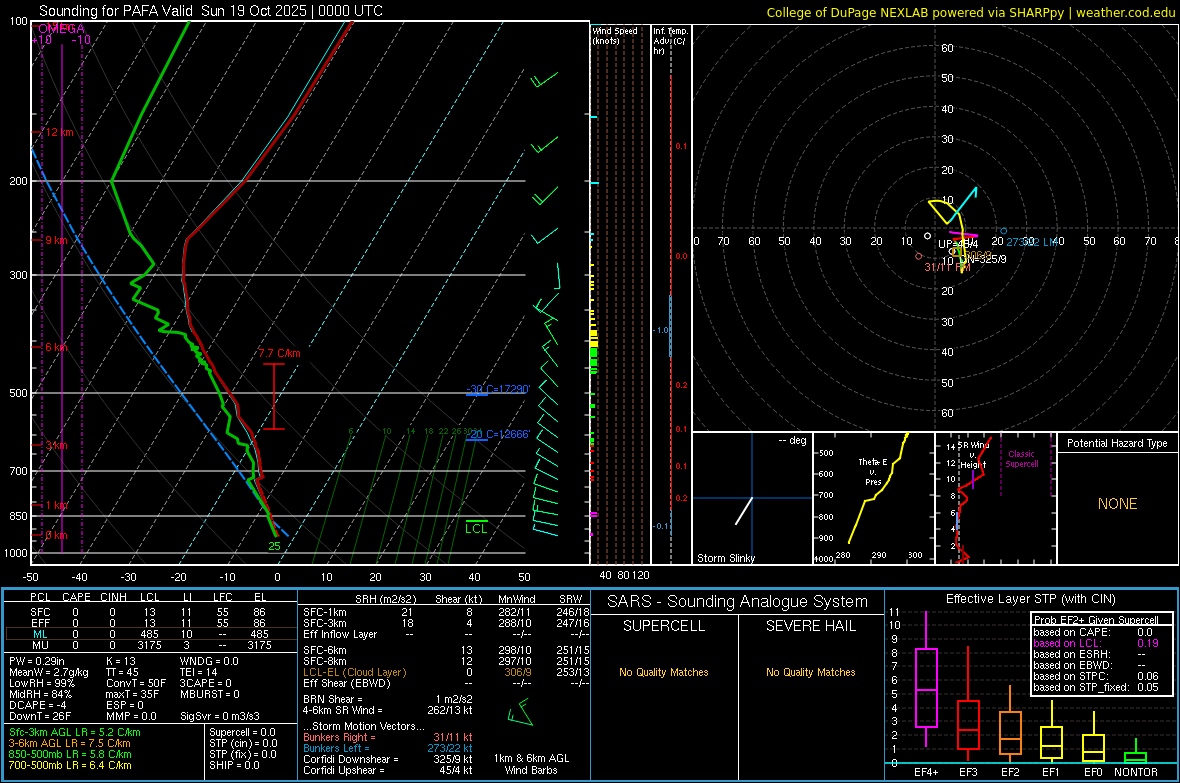Click the 'SR Wind v. Height' label
This screenshot has width=1180, height=783.
pos(972,455)
